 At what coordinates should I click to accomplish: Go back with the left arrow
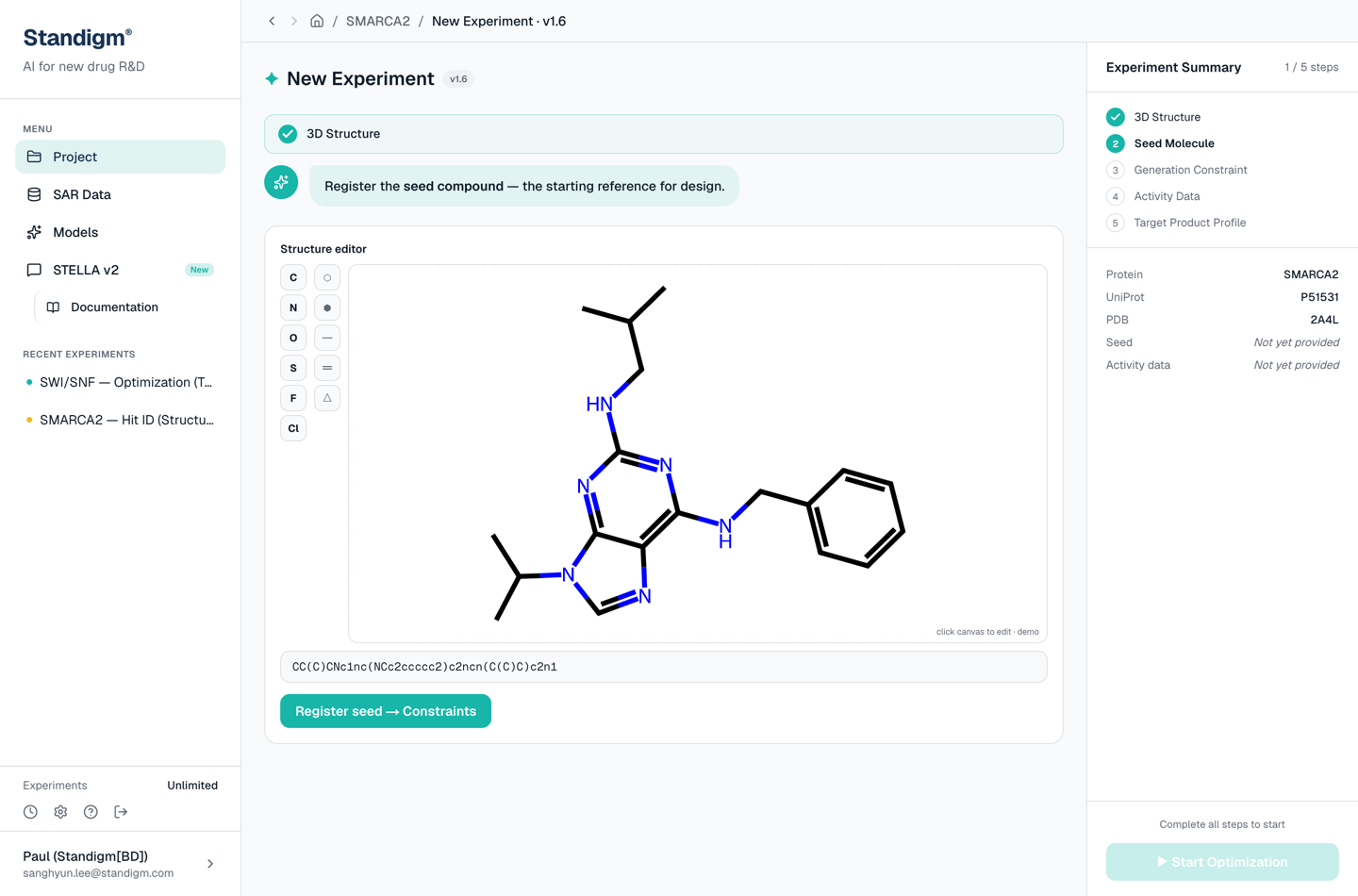272,21
